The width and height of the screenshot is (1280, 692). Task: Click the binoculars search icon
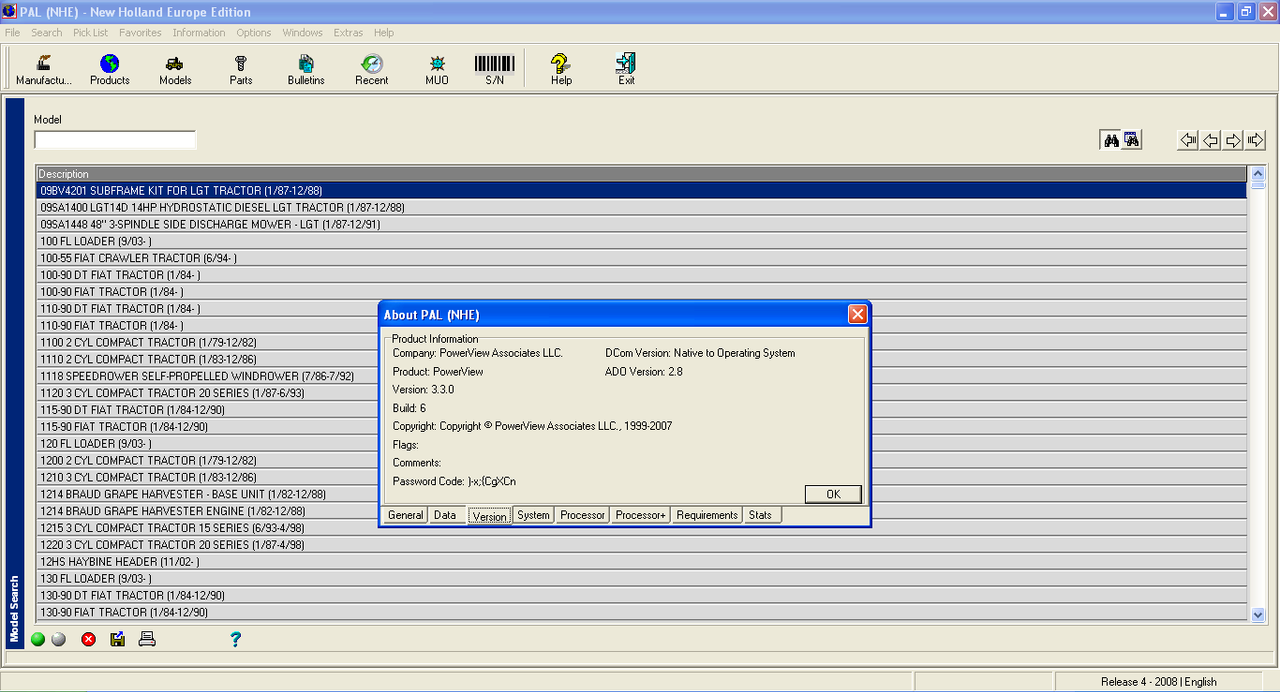(1111, 140)
